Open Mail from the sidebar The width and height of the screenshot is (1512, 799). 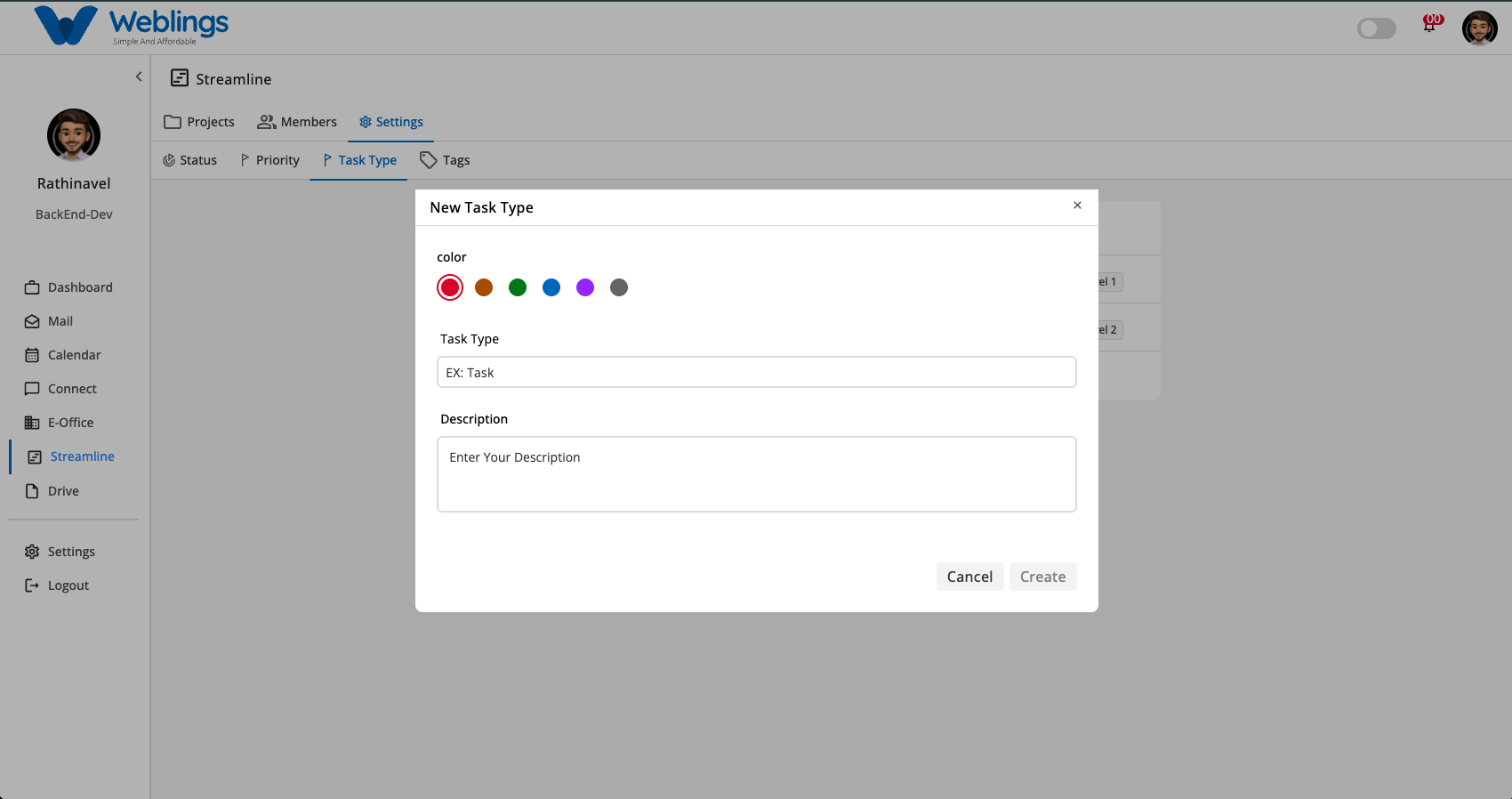coord(49,321)
